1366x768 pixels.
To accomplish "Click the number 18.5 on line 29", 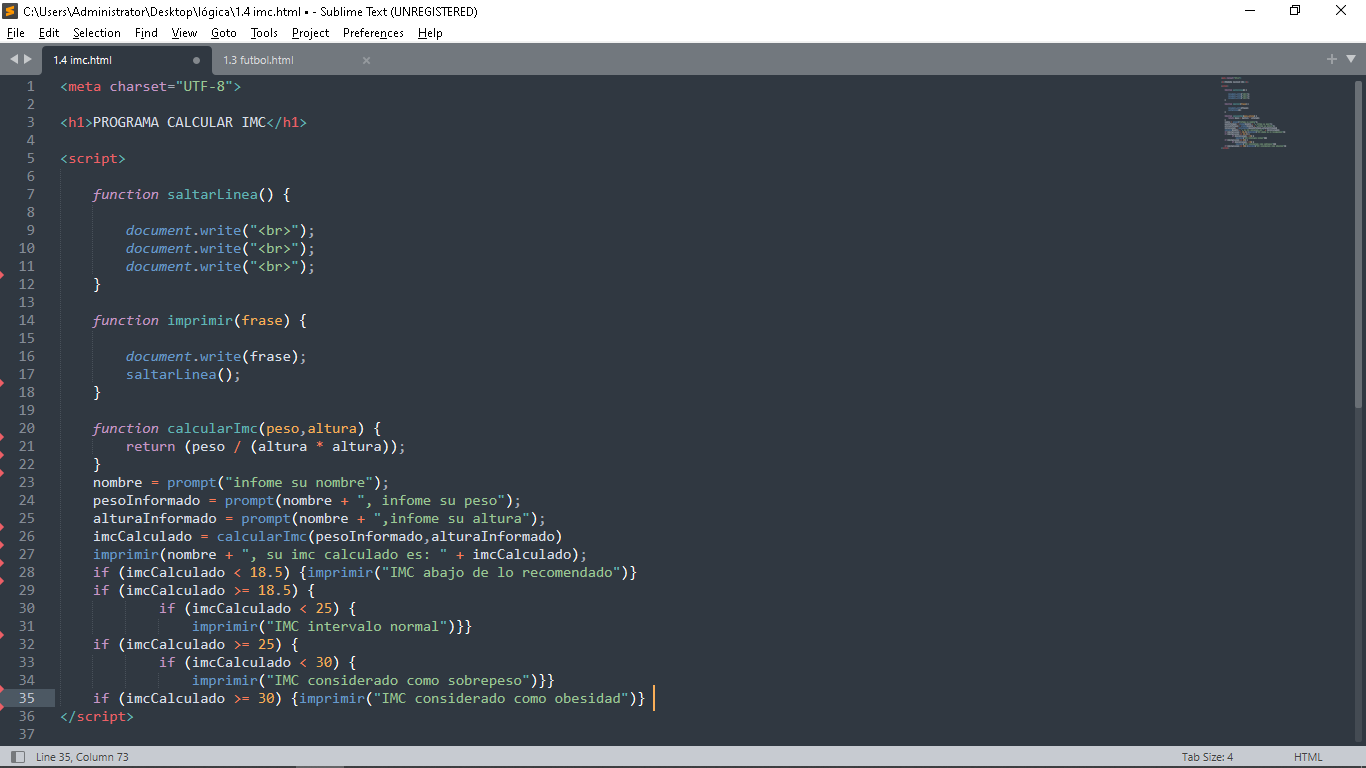I will point(275,590).
